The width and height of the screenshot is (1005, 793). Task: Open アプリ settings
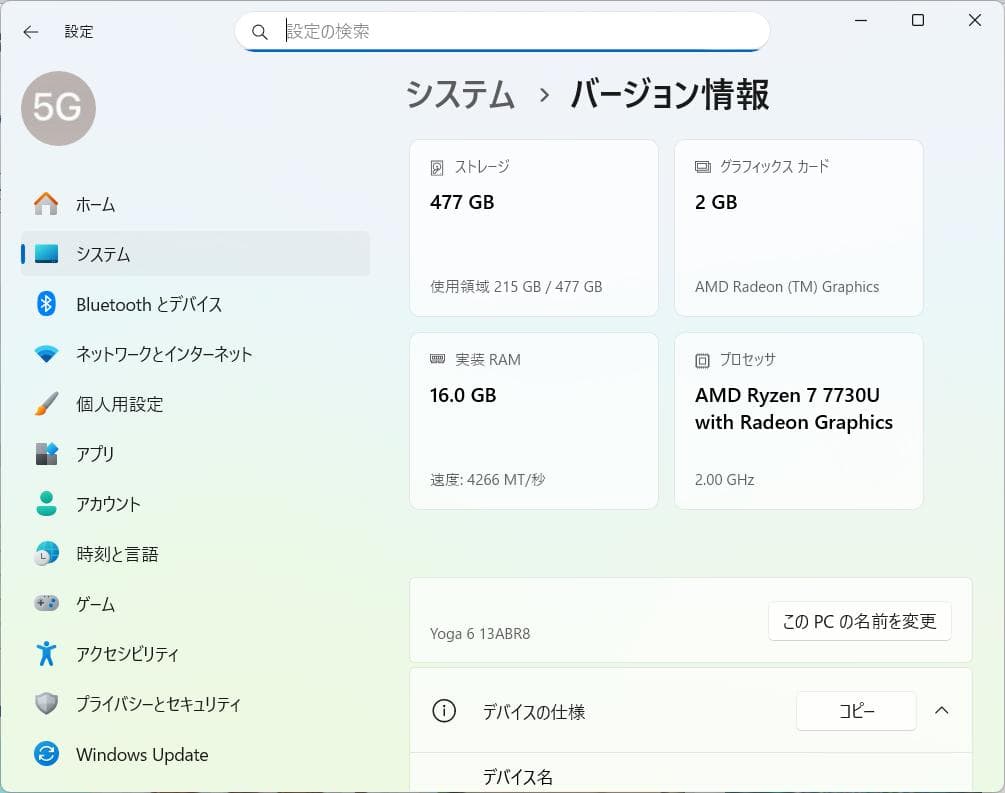point(97,454)
